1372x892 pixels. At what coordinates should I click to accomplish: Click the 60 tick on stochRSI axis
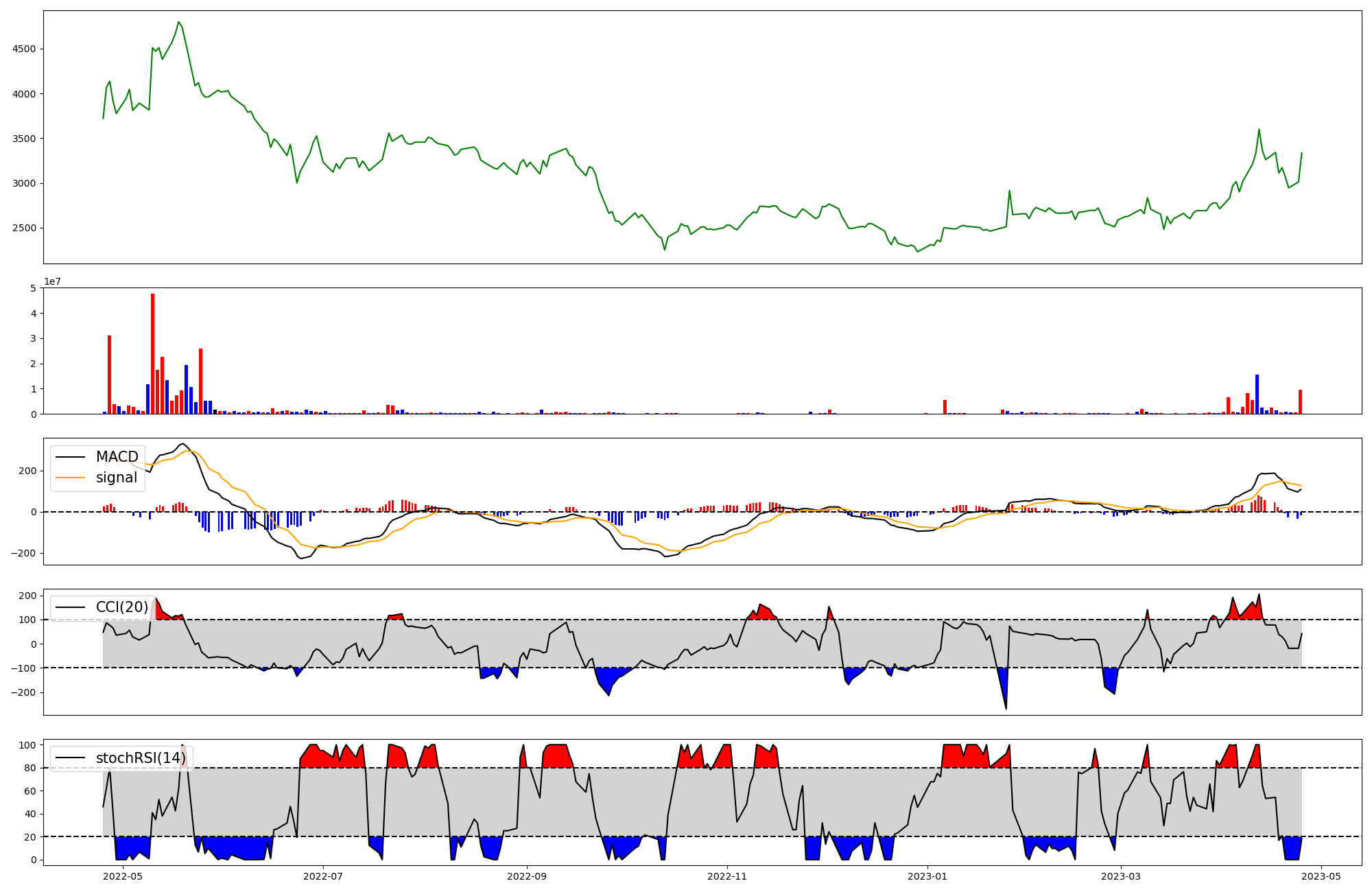pyautogui.click(x=30, y=791)
